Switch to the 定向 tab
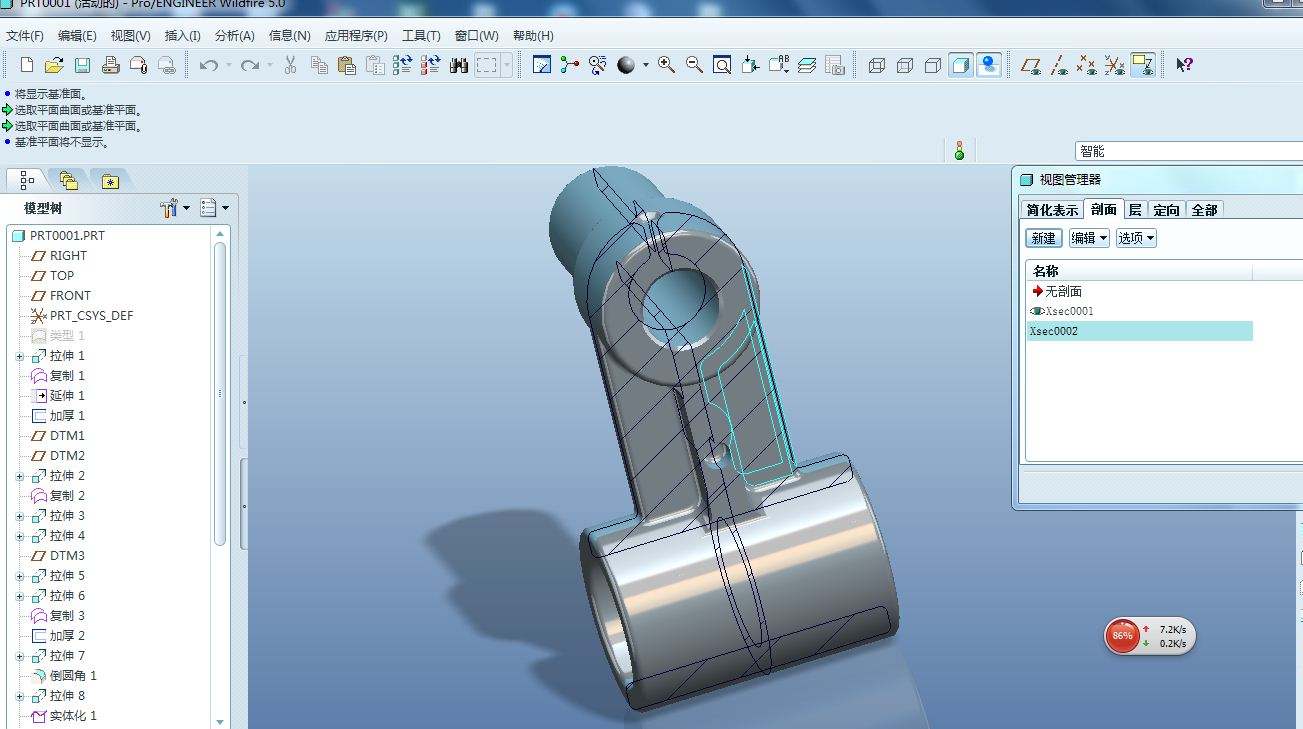The image size is (1303, 729). (1166, 210)
